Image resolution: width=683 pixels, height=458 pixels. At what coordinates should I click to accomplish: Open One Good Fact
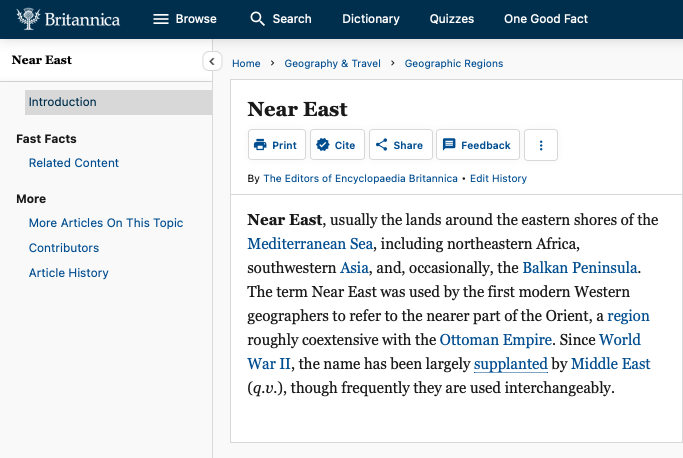pos(545,19)
